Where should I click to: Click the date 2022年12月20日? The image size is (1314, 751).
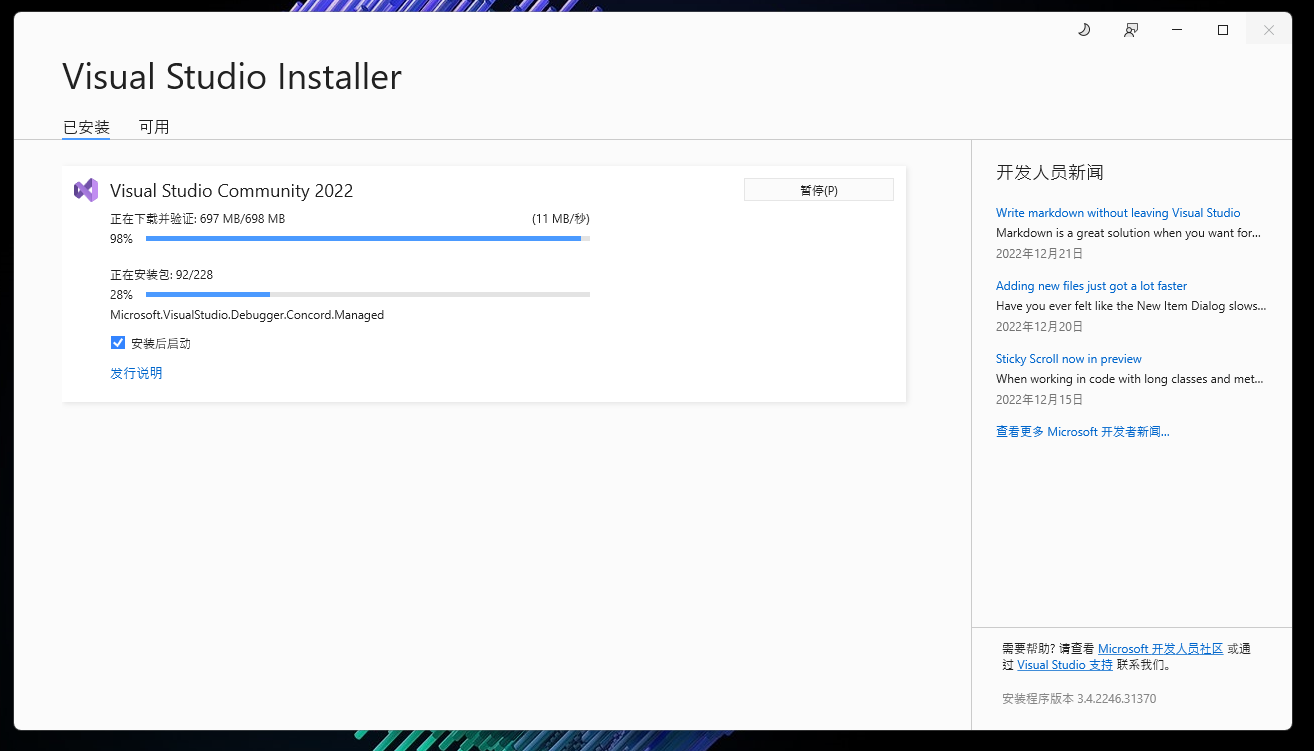1039,327
